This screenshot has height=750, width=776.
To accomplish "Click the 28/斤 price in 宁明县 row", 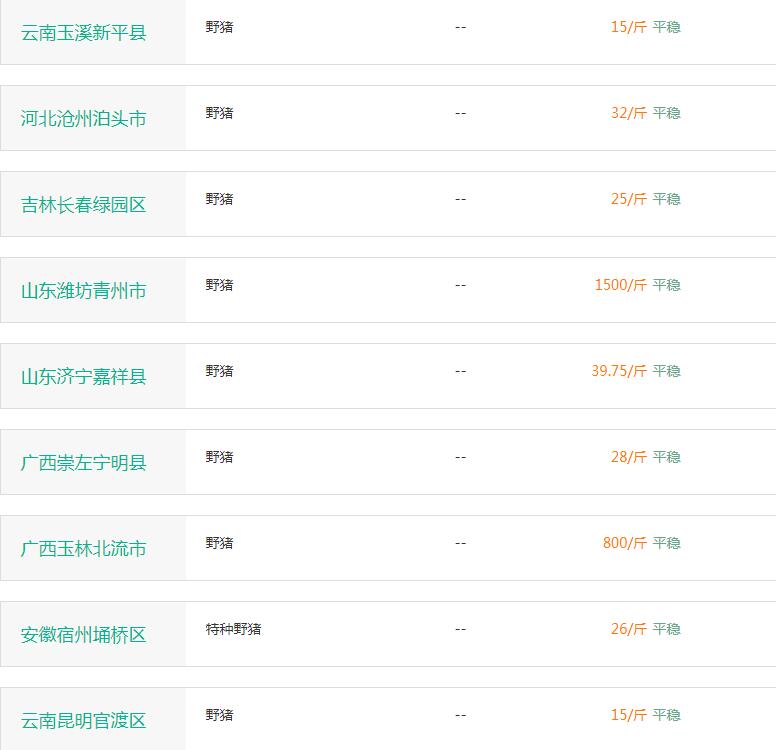I will (629, 457).
